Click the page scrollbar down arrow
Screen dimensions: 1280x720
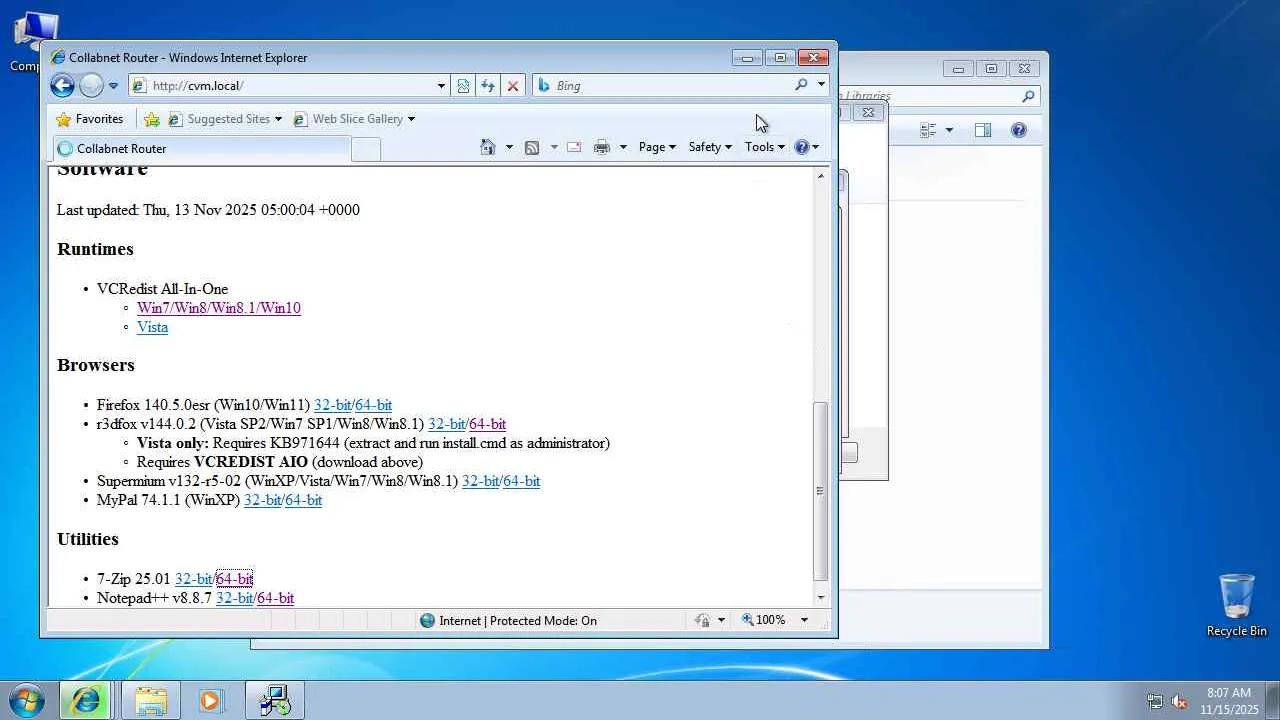tap(821, 598)
